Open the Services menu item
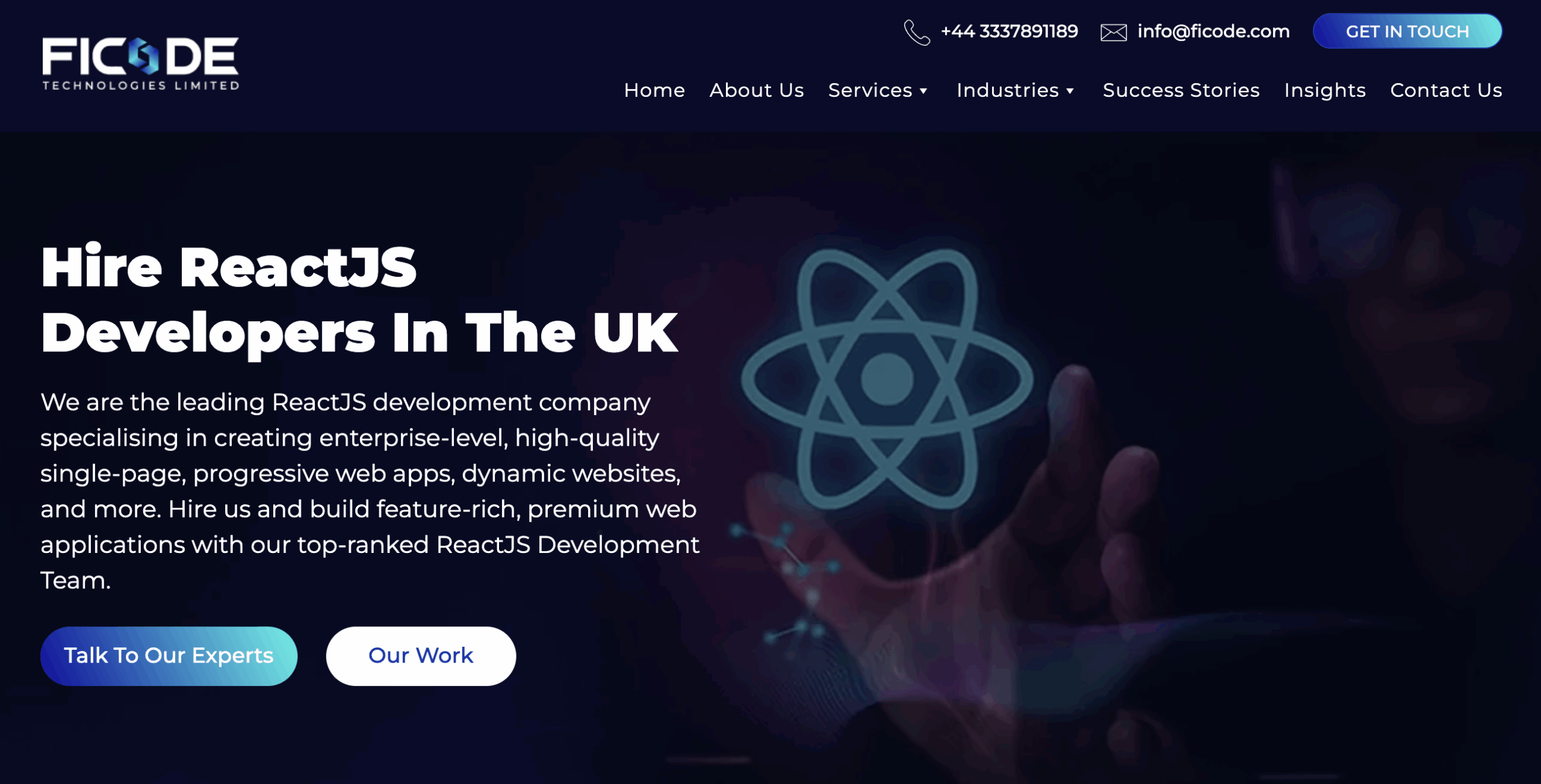This screenshot has width=1541, height=784. tap(870, 90)
